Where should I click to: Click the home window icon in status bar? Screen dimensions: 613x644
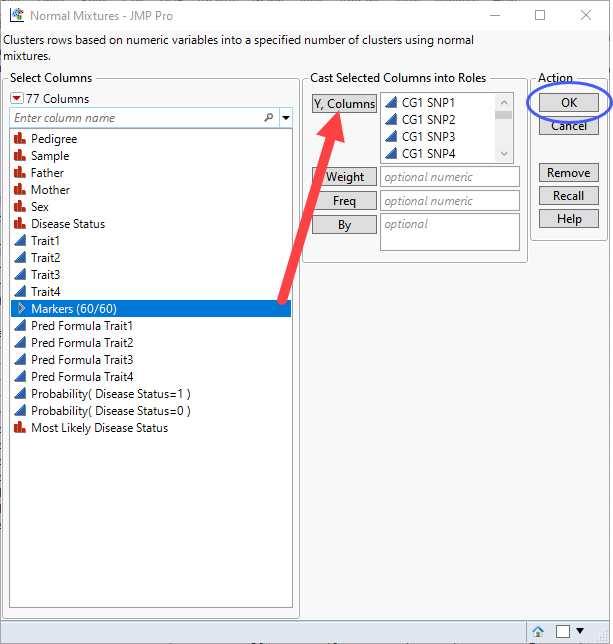[x=538, y=631]
